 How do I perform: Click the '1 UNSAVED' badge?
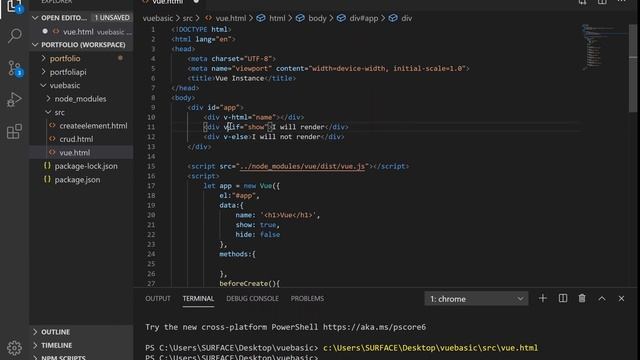pyautogui.click(x=112, y=18)
